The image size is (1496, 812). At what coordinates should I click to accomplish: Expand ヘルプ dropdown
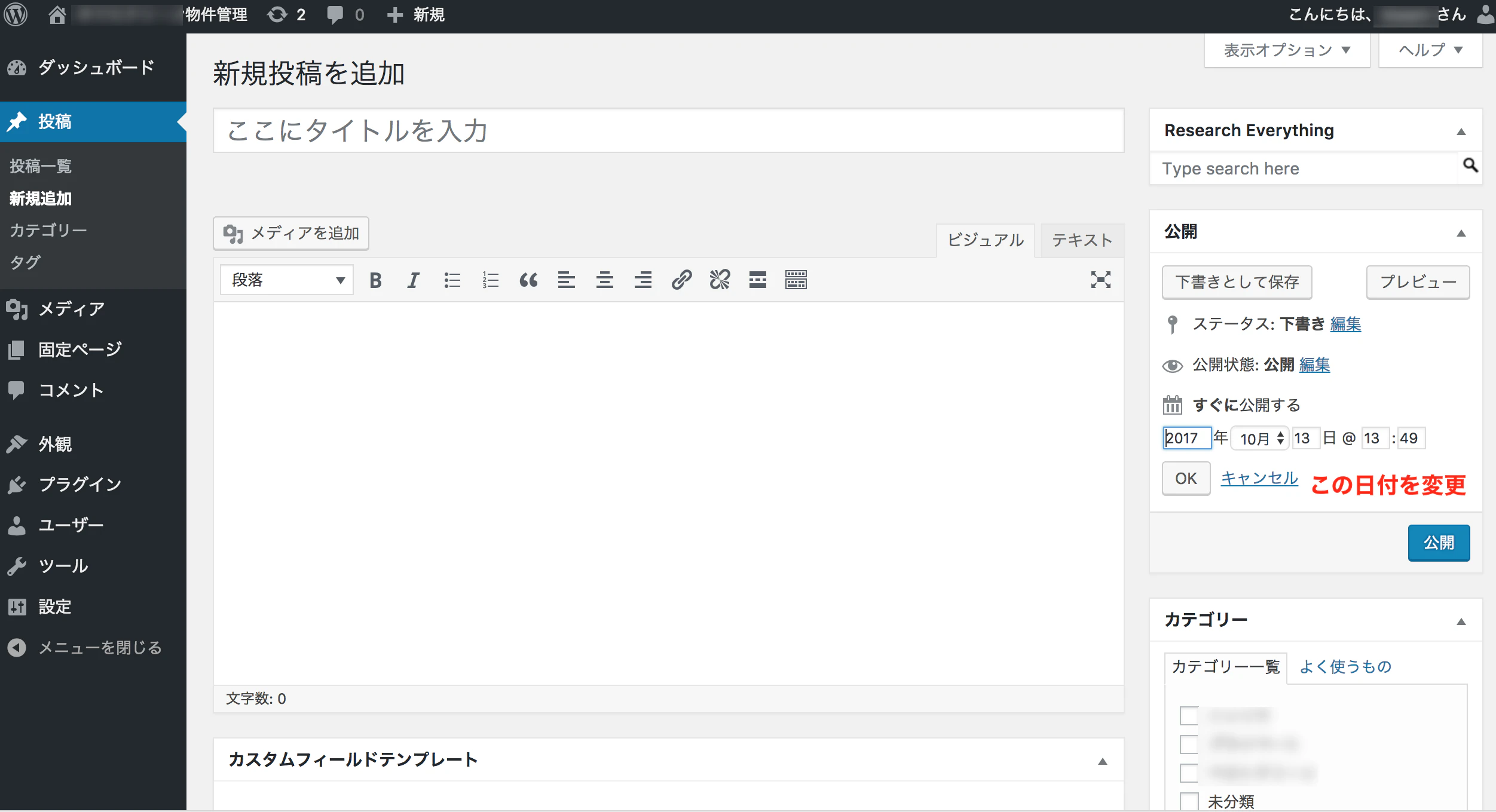1430,50
